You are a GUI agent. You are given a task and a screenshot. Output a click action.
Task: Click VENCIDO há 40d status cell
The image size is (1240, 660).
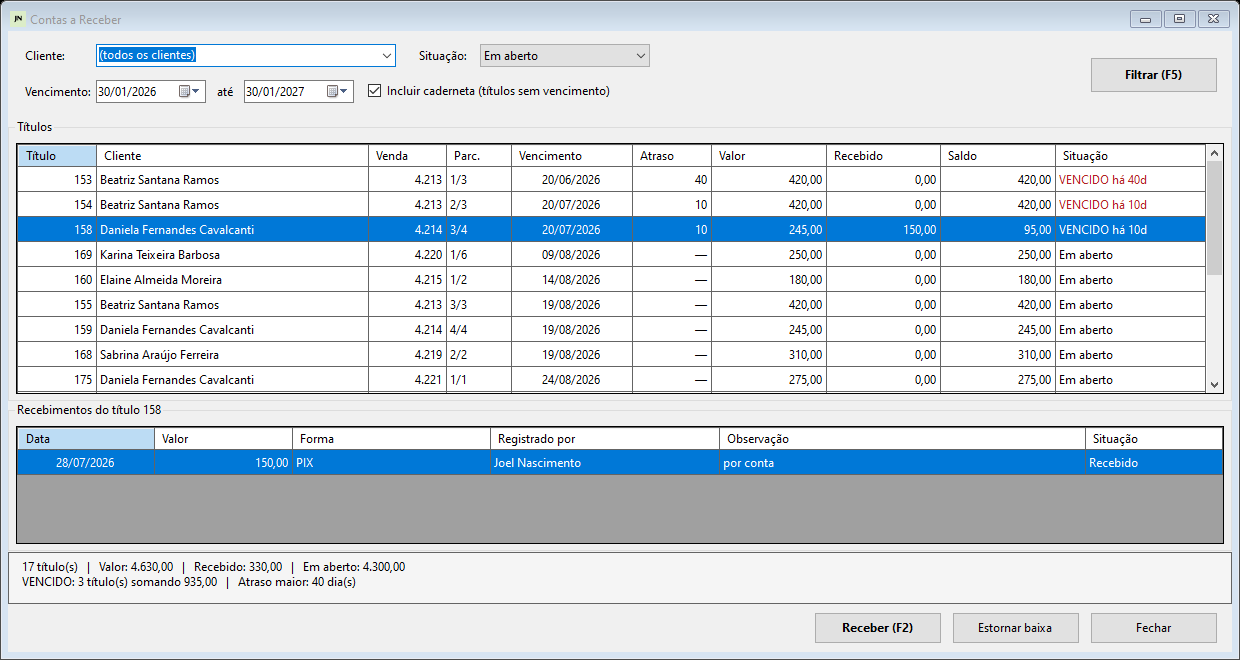1130,180
